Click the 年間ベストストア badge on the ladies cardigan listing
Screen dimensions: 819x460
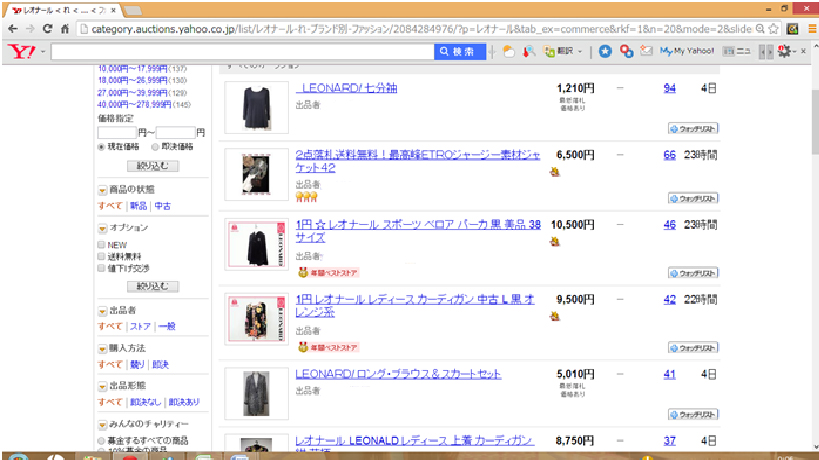[328, 347]
